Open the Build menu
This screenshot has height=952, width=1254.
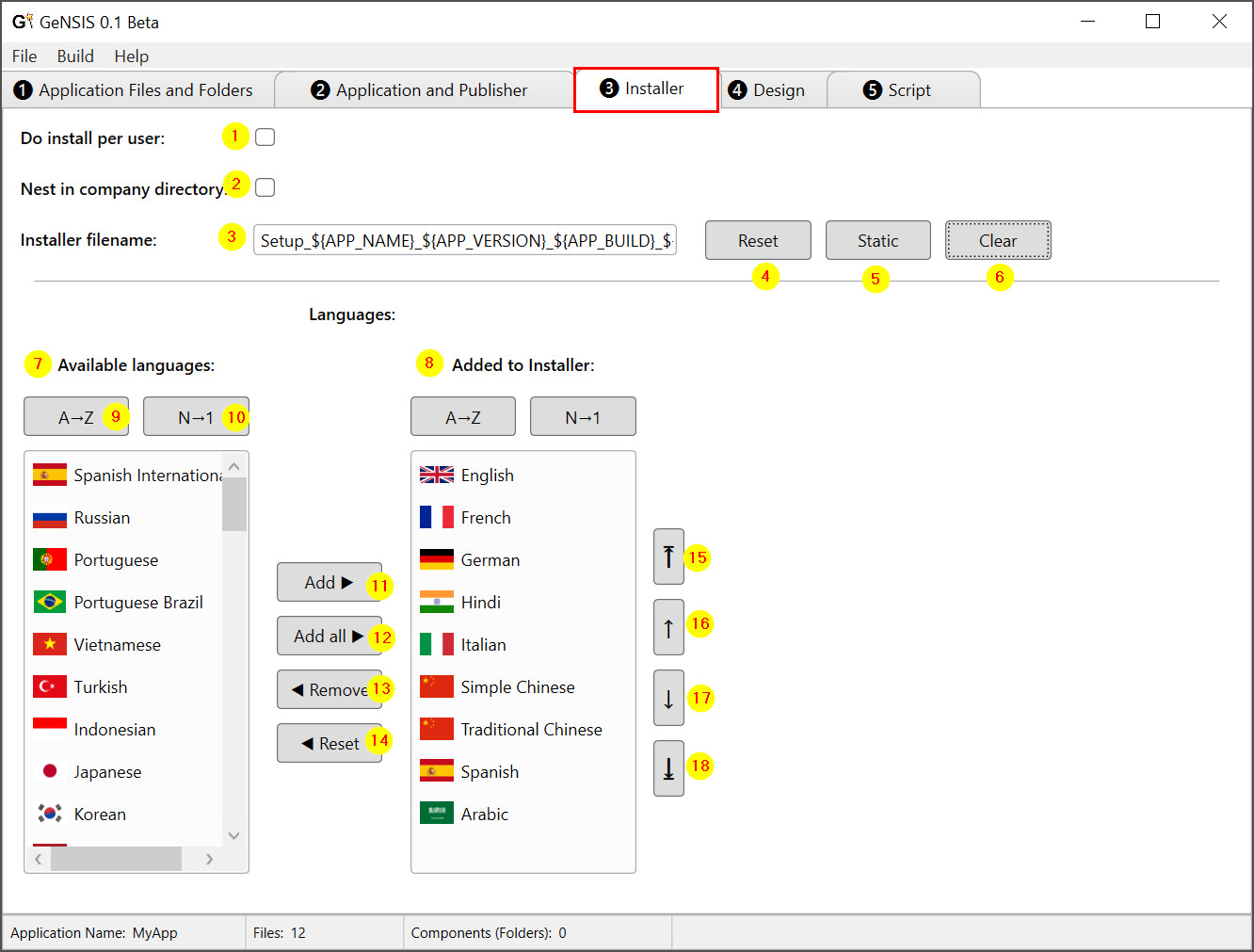pos(75,56)
